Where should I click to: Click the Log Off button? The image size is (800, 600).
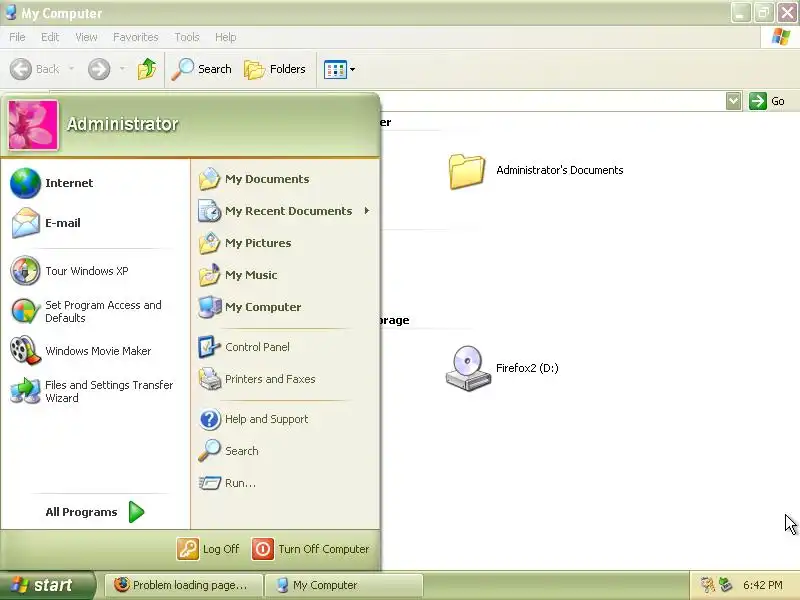point(209,549)
